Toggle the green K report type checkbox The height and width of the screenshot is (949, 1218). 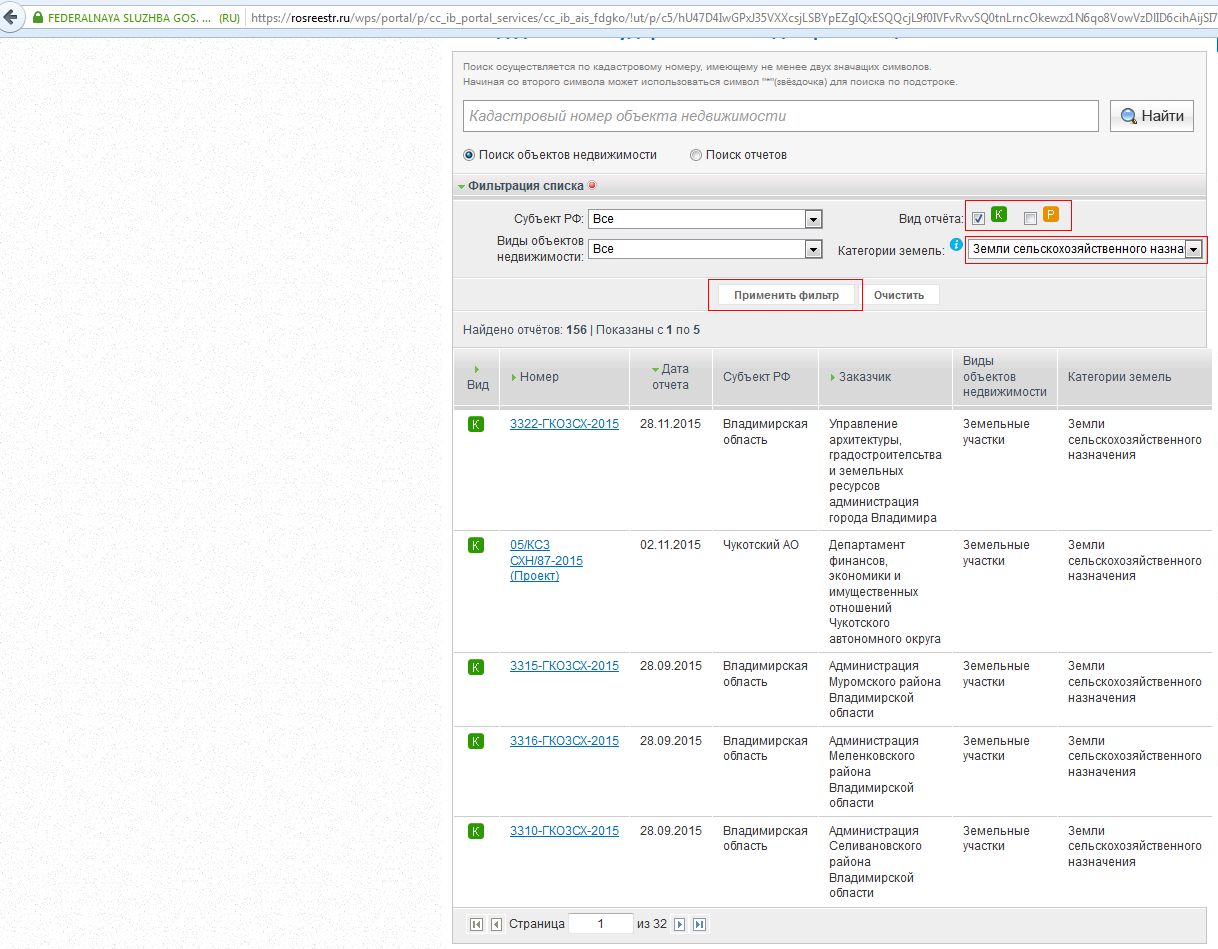pyautogui.click(x=978, y=219)
